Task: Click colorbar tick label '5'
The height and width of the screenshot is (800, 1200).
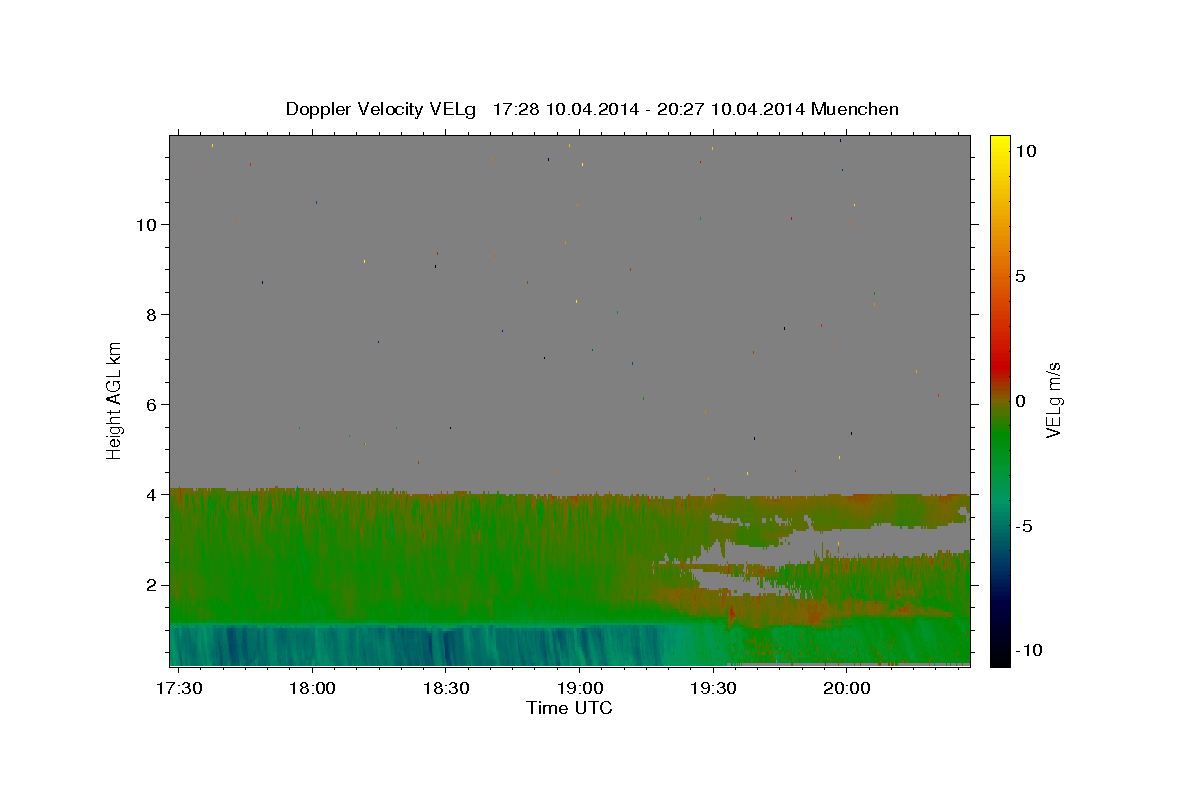Action: point(1020,276)
